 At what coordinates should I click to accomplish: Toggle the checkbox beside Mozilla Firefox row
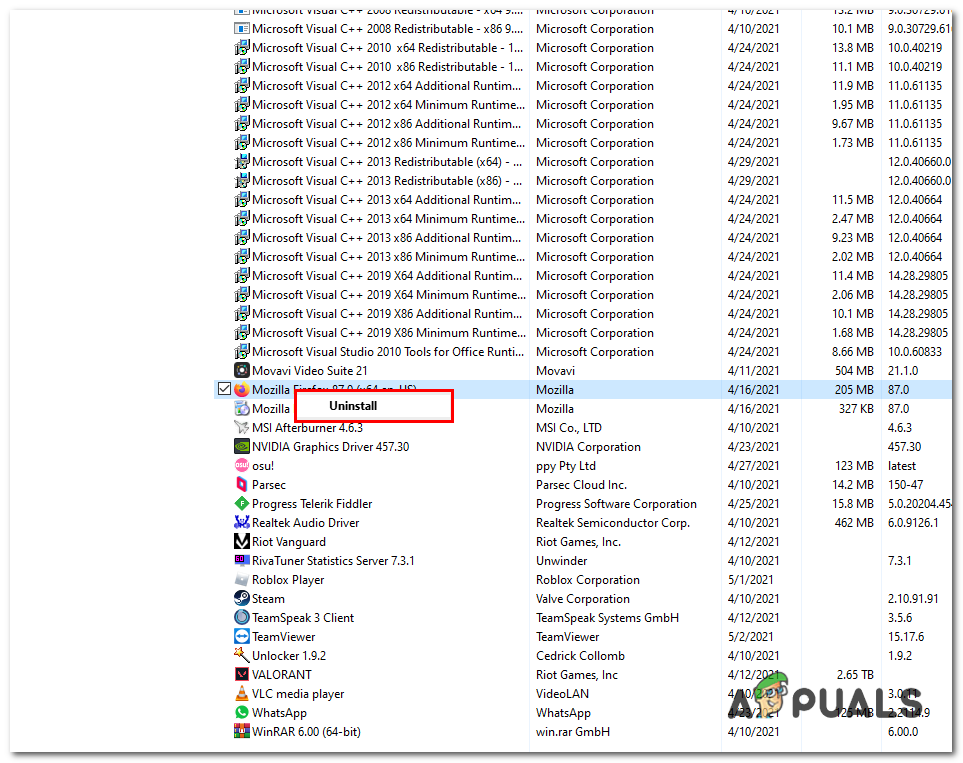[x=225, y=389]
